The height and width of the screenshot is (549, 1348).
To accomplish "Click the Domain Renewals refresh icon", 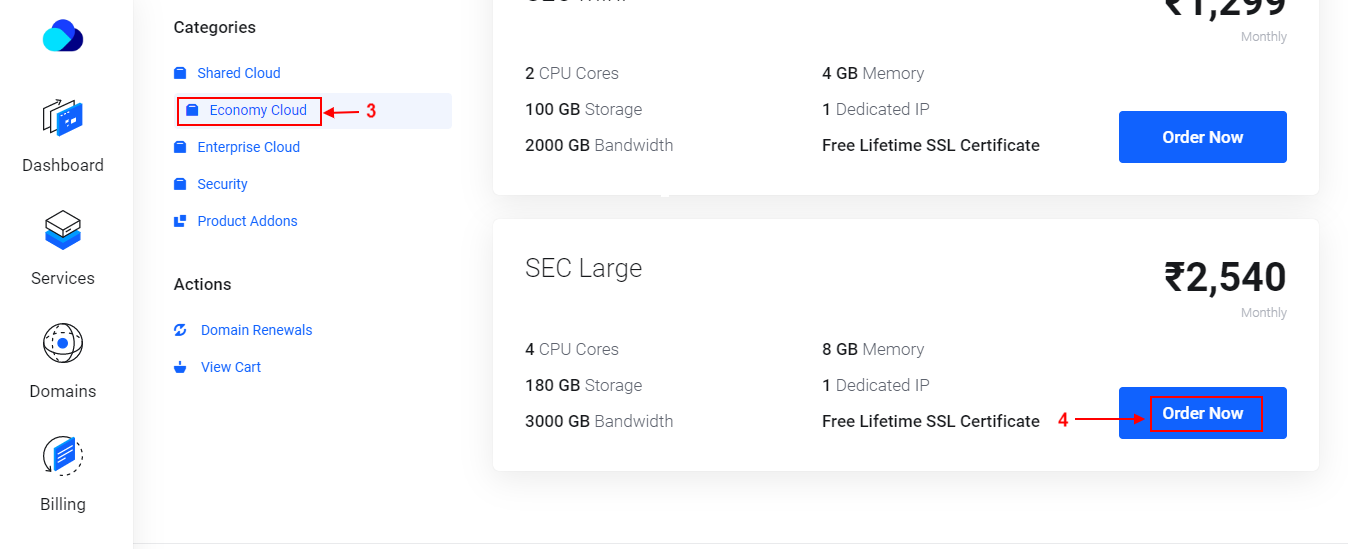I will (x=180, y=330).
